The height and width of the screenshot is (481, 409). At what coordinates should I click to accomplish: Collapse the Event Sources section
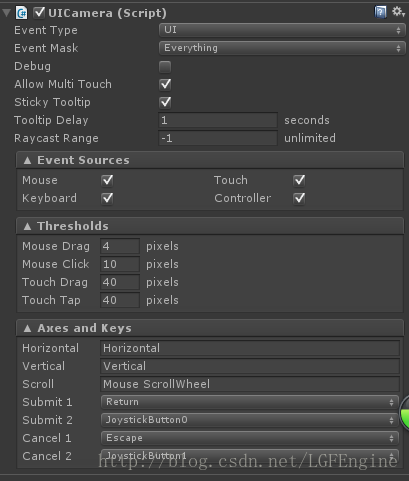point(210,160)
